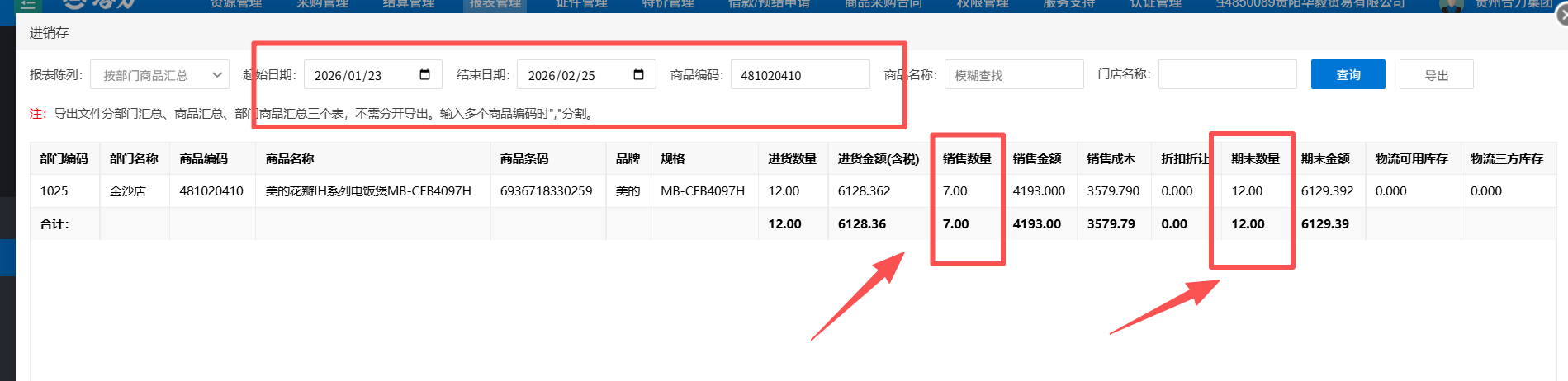Open the 采购管理 top menu tab

[x=323, y=4]
